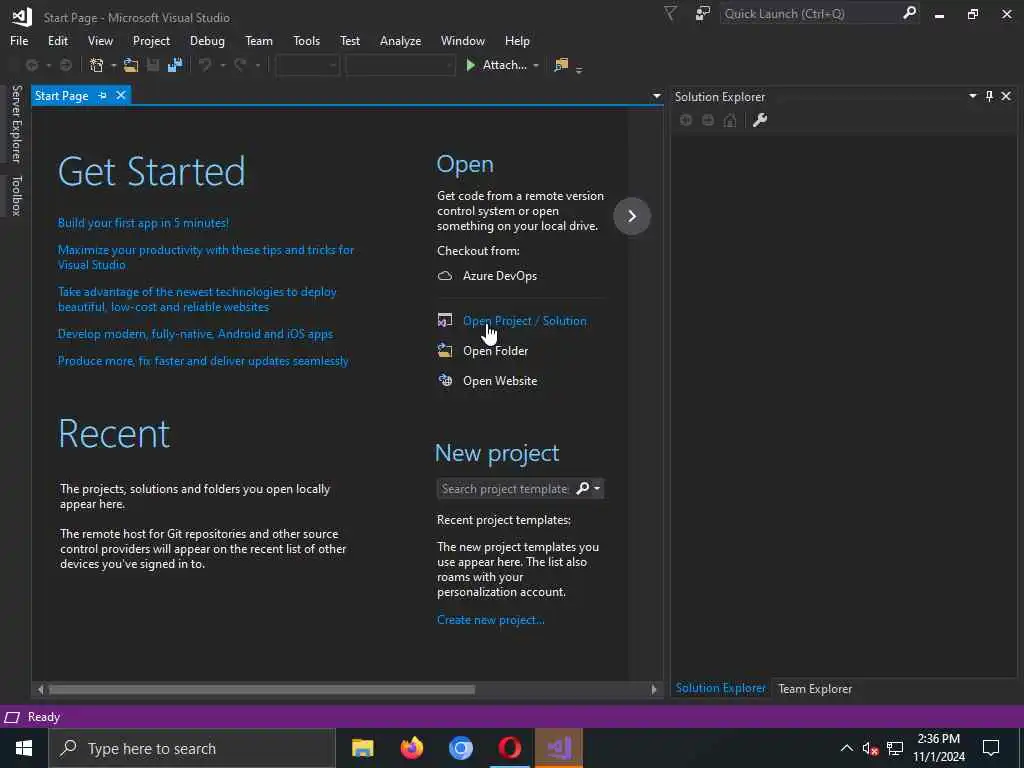Viewport: 1024px width, 768px height.
Task: Click the green Attach play button
Action: tap(470, 65)
